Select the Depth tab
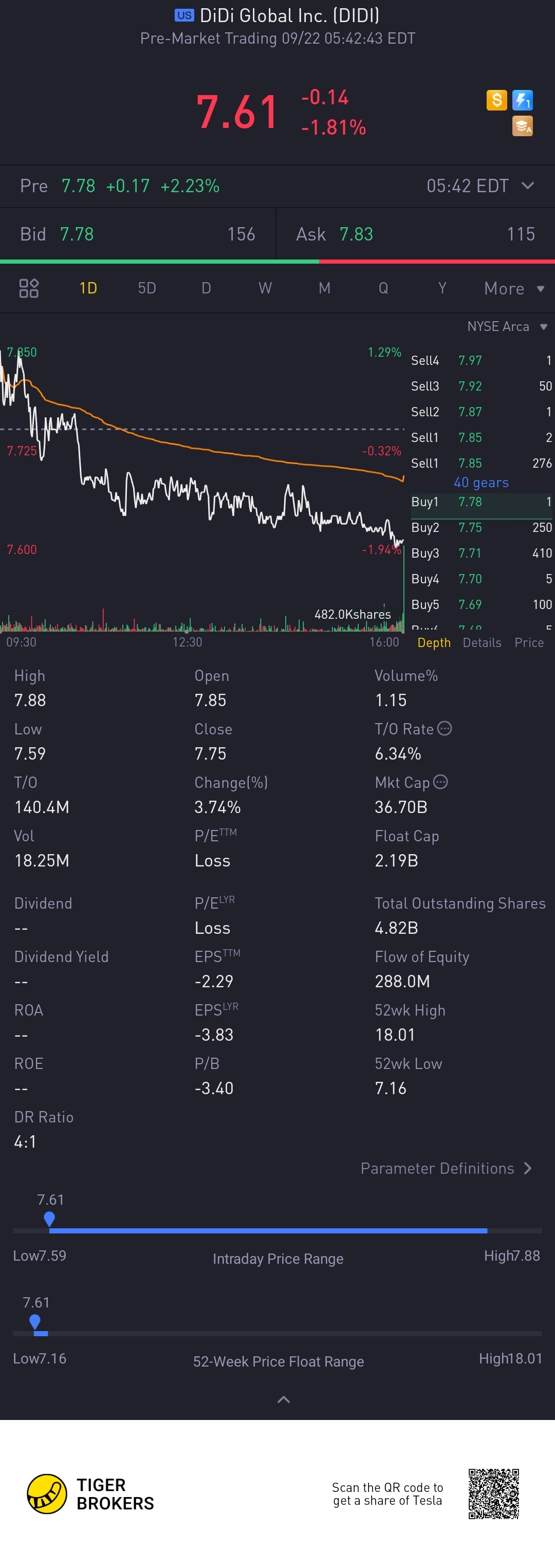Image resolution: width=555 pixels, height=1568 pixels. click(x=434, y=642)
